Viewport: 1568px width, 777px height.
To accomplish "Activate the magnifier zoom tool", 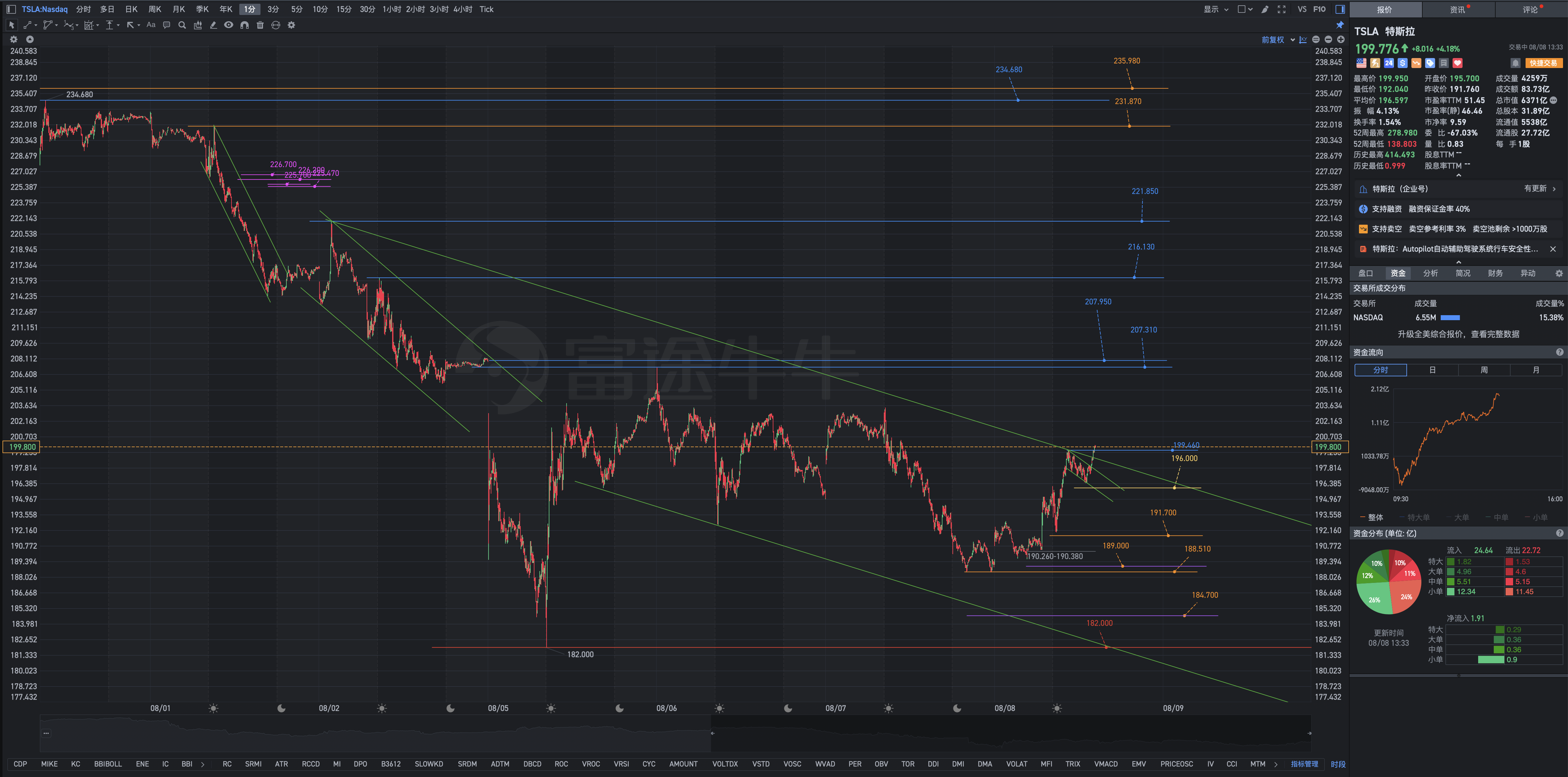I will coord(181,25).
